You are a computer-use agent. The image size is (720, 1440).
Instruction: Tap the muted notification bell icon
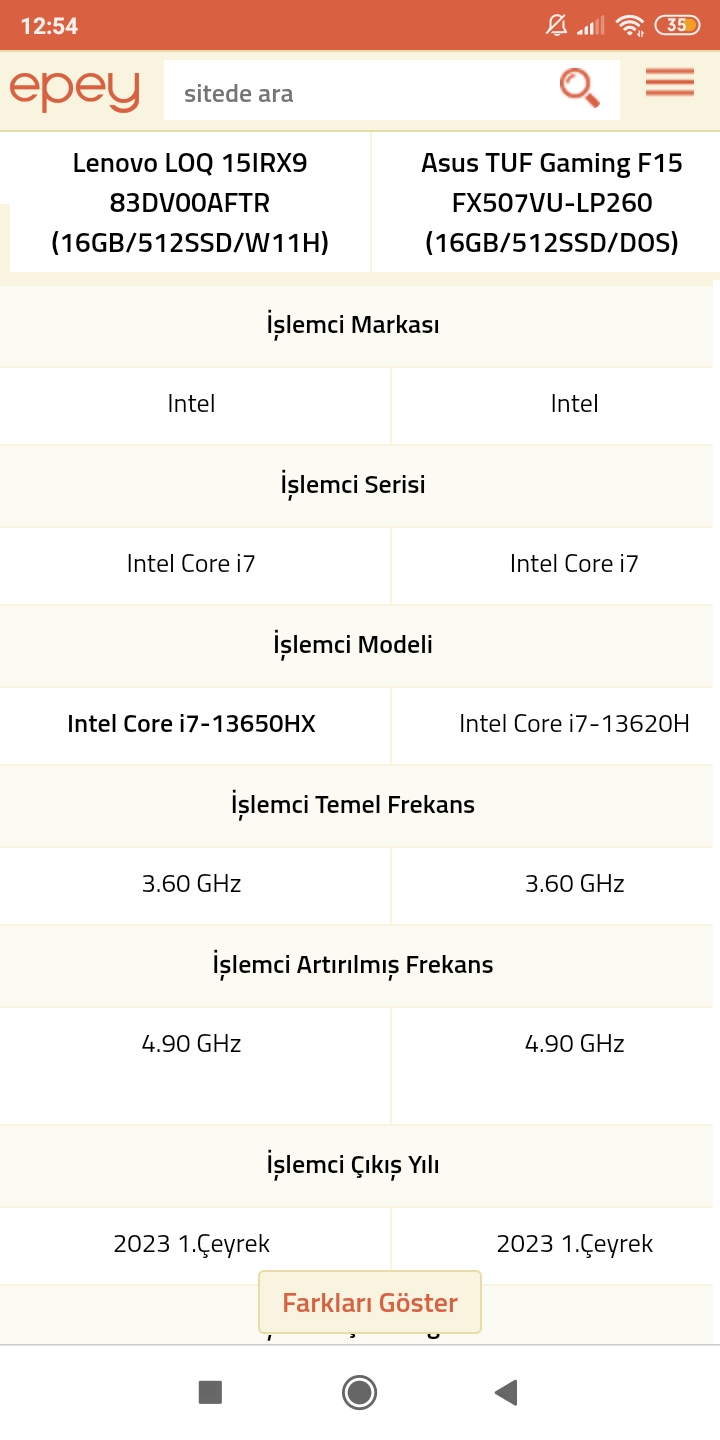pyautogui.click(x=557, y=26)
